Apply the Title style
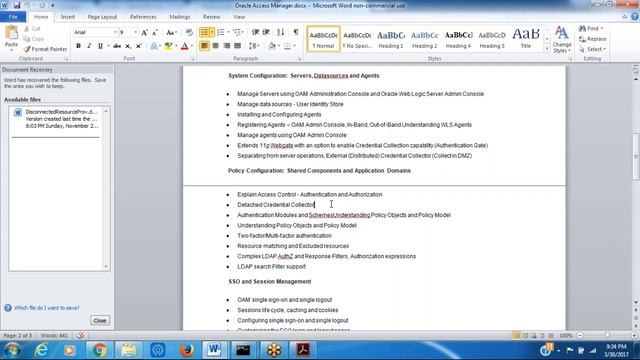Screen dimensions: 640x360 tap(526, 39)
